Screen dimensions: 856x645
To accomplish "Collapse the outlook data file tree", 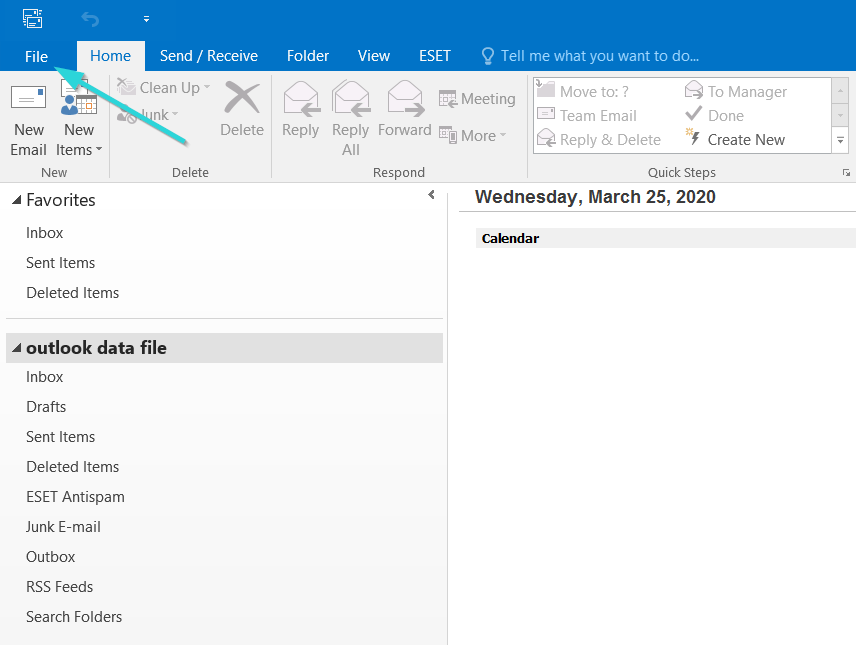I will point(16,348).
